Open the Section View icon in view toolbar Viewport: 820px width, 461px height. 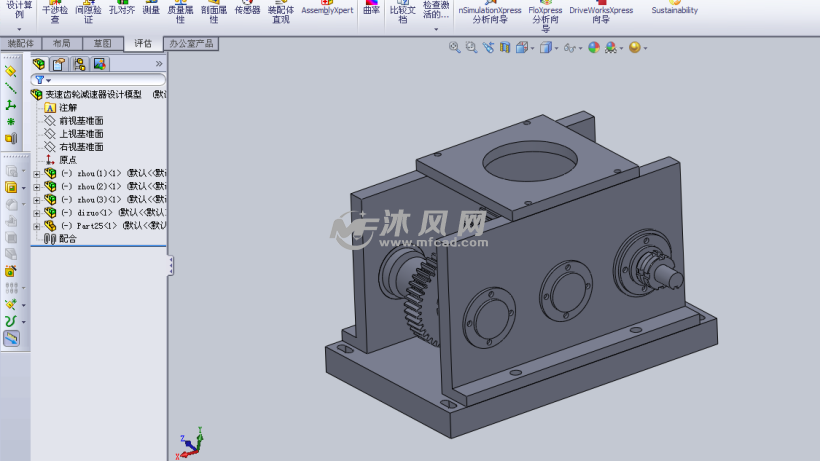[504, 47]
